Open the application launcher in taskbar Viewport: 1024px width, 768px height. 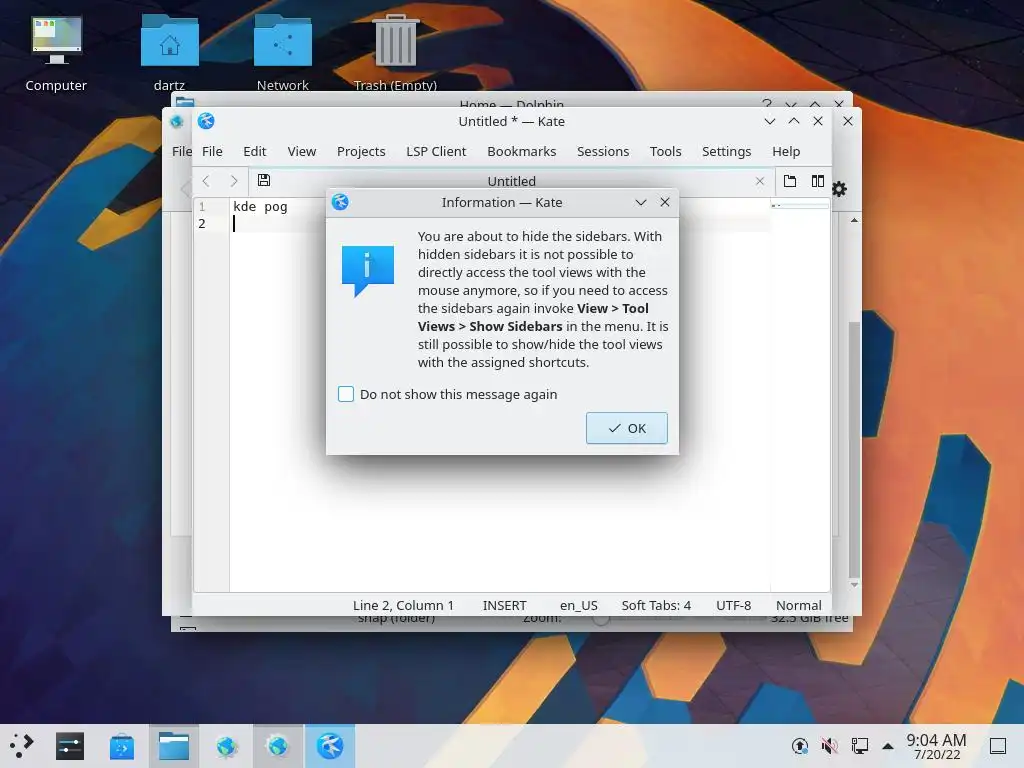pos(22,746)
